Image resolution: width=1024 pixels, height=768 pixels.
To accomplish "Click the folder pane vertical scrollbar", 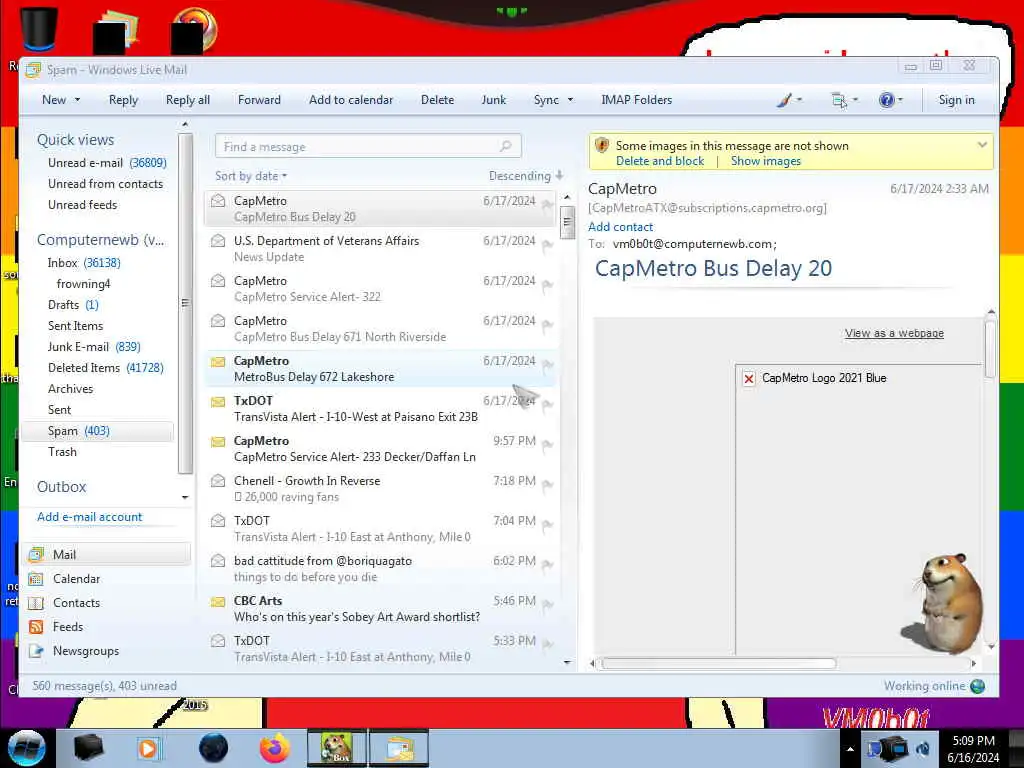I will coord(185,304).
